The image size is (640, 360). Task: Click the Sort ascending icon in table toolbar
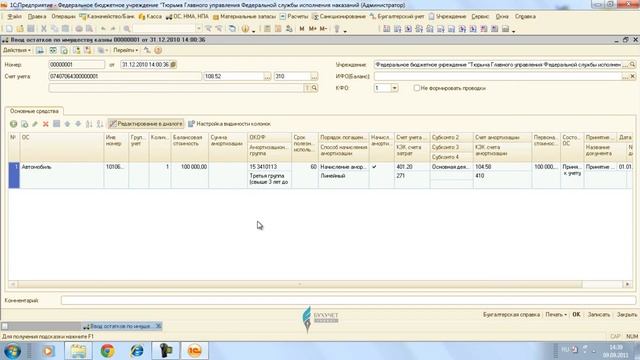tap(89, 124)
